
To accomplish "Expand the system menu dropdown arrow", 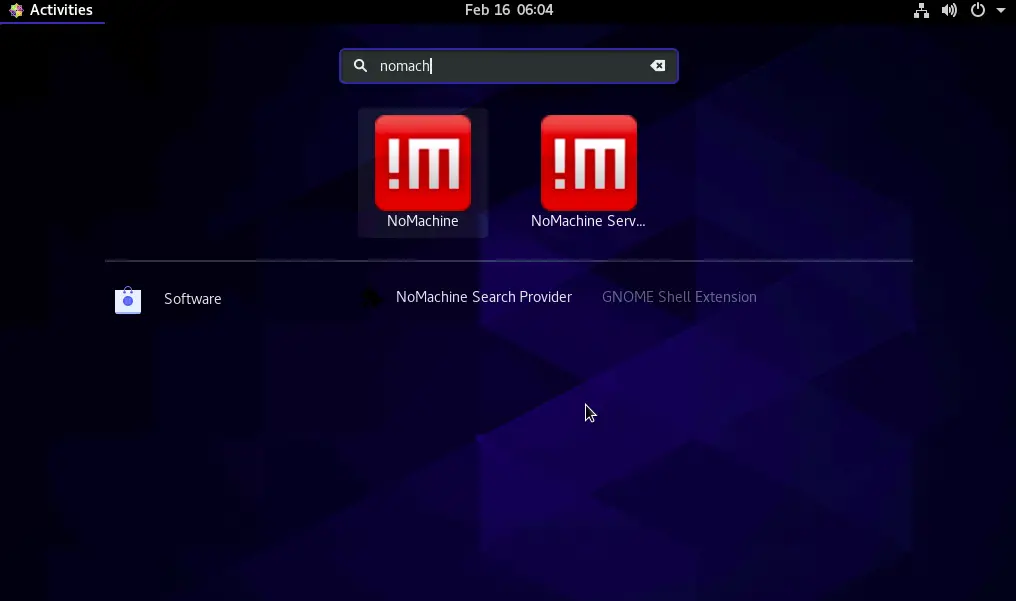I will pyautogui.click(x=1001, y=11).
